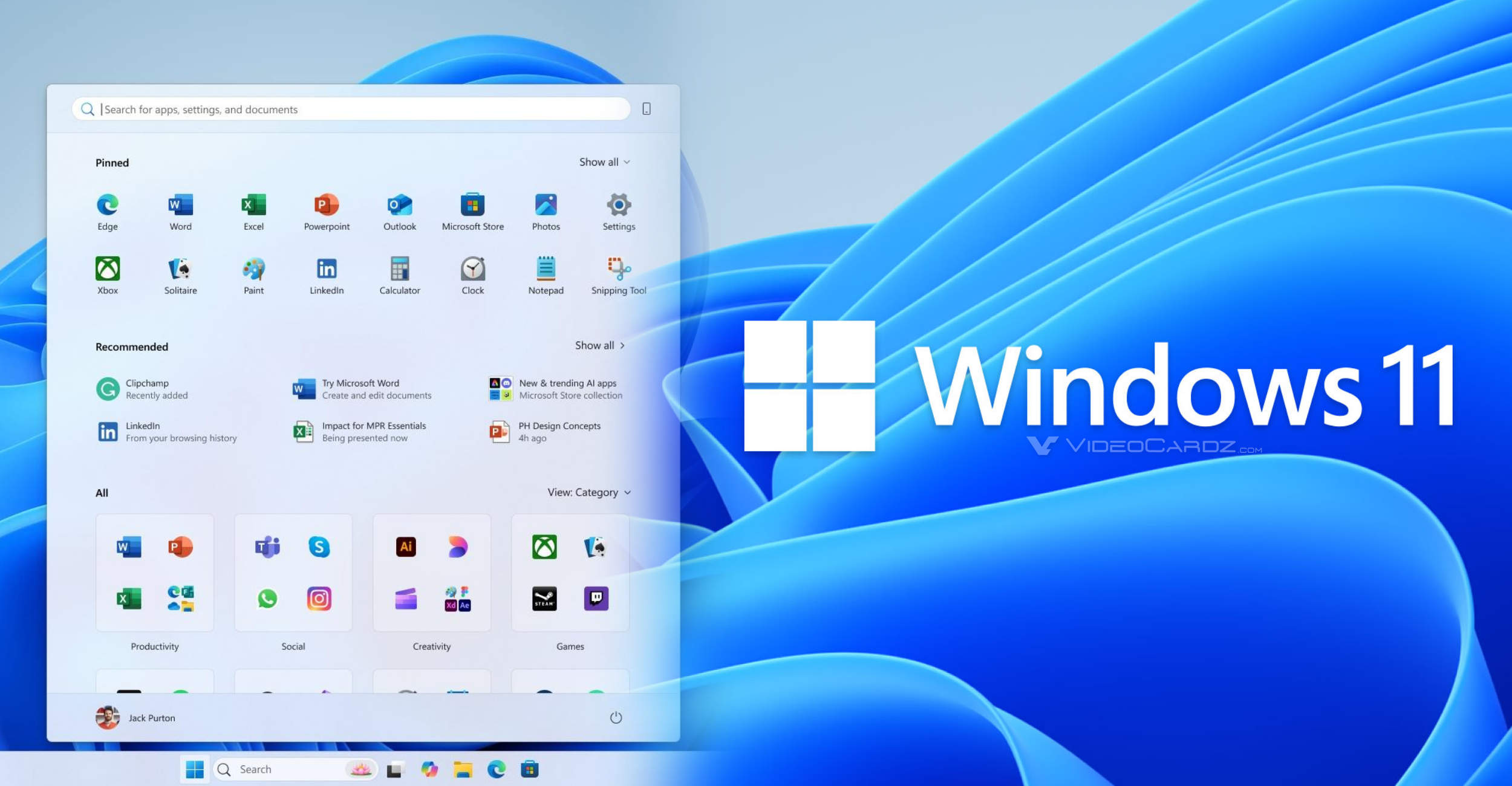1512x786 pixels.
Task: Open Edge from pinned apps
Action: 108,212
